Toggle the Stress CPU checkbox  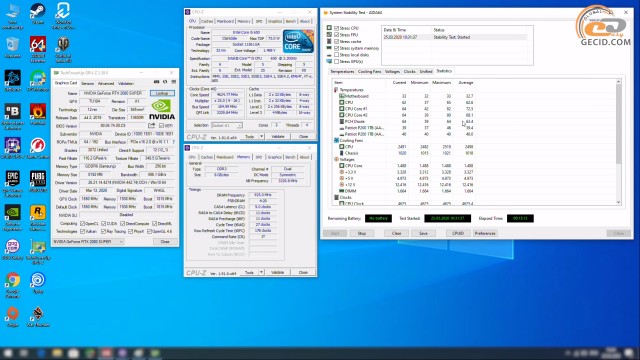click(x=336, y=28)
